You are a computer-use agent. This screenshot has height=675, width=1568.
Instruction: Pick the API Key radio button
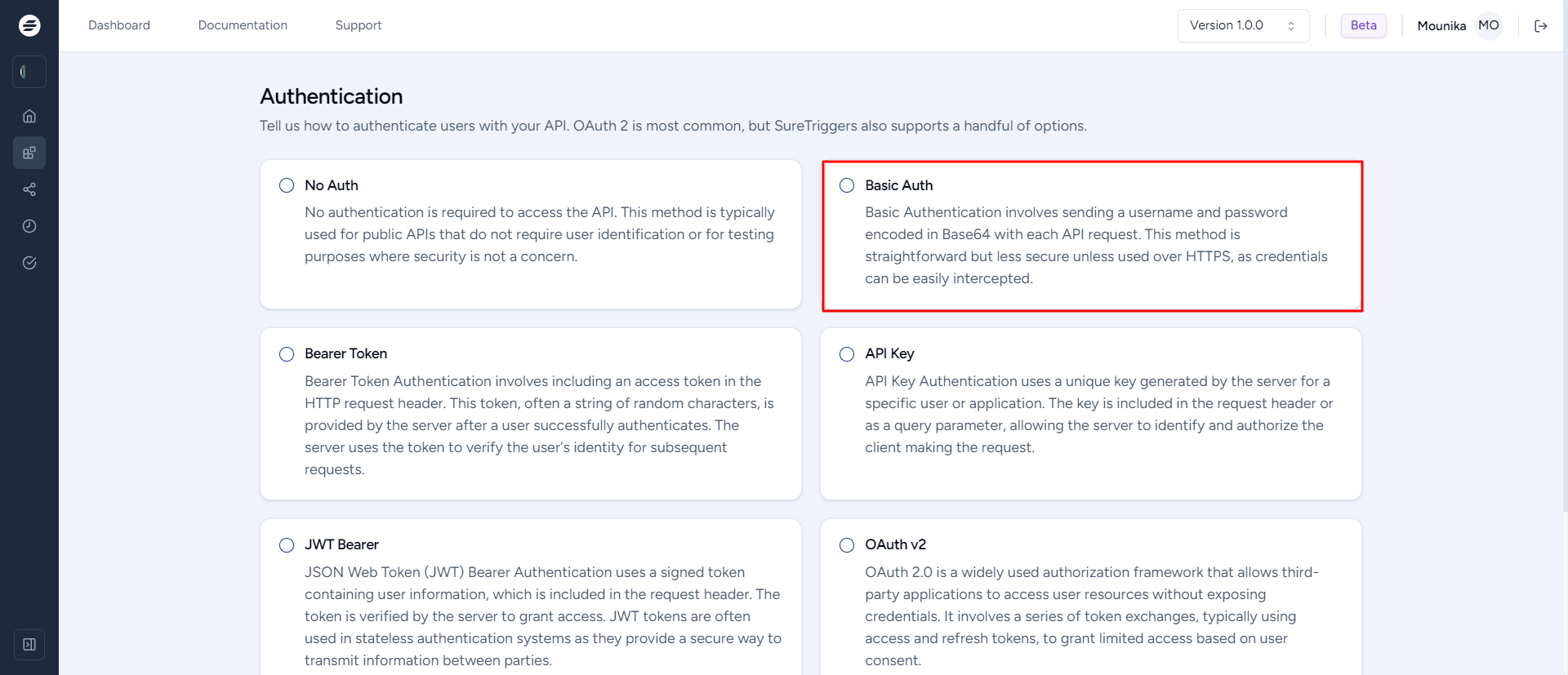pos(847,354)
